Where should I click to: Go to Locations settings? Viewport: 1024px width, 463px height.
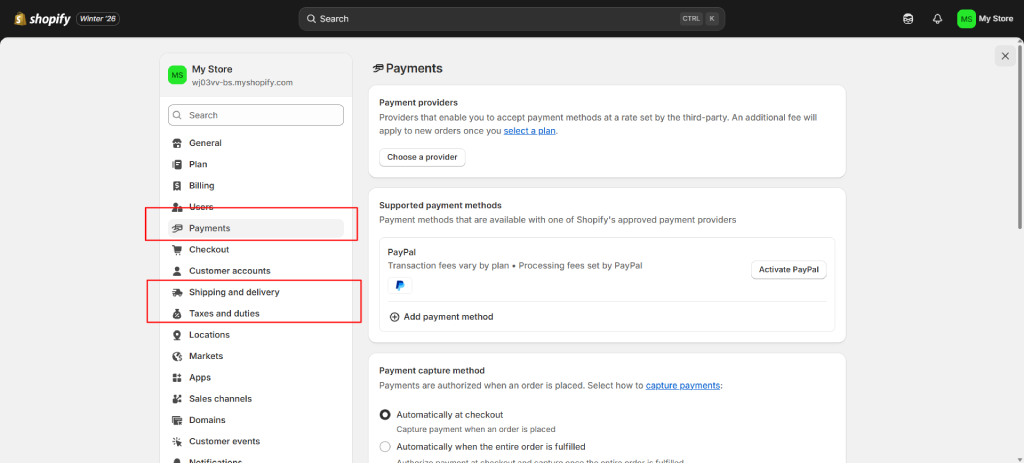[x=255, y=335]
